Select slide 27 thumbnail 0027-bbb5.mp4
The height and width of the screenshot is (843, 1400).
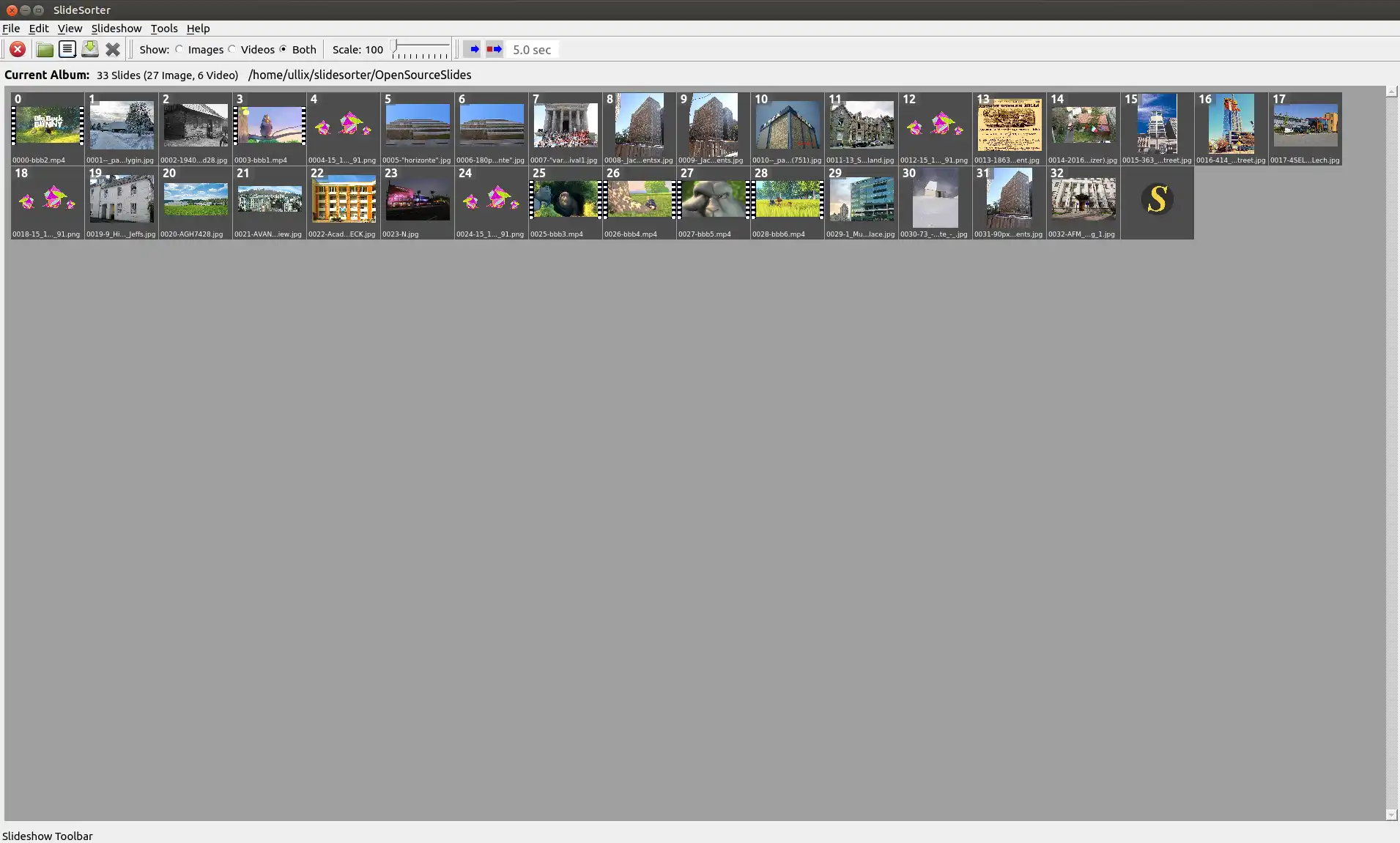pos(714,202)
